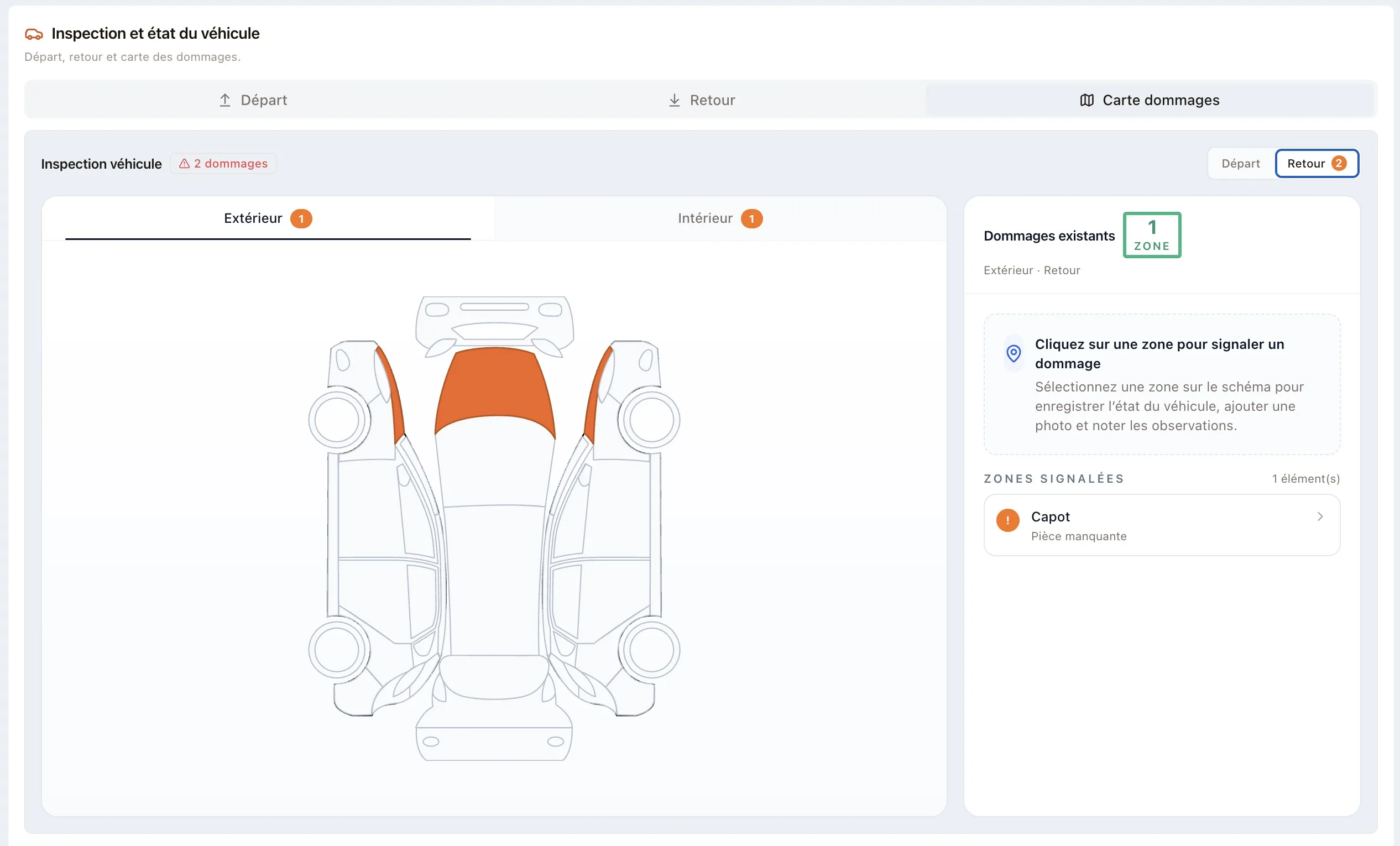Select the car roof zone on diagram
Viewport: 1400px width, 846px height.
click(494, 579)
